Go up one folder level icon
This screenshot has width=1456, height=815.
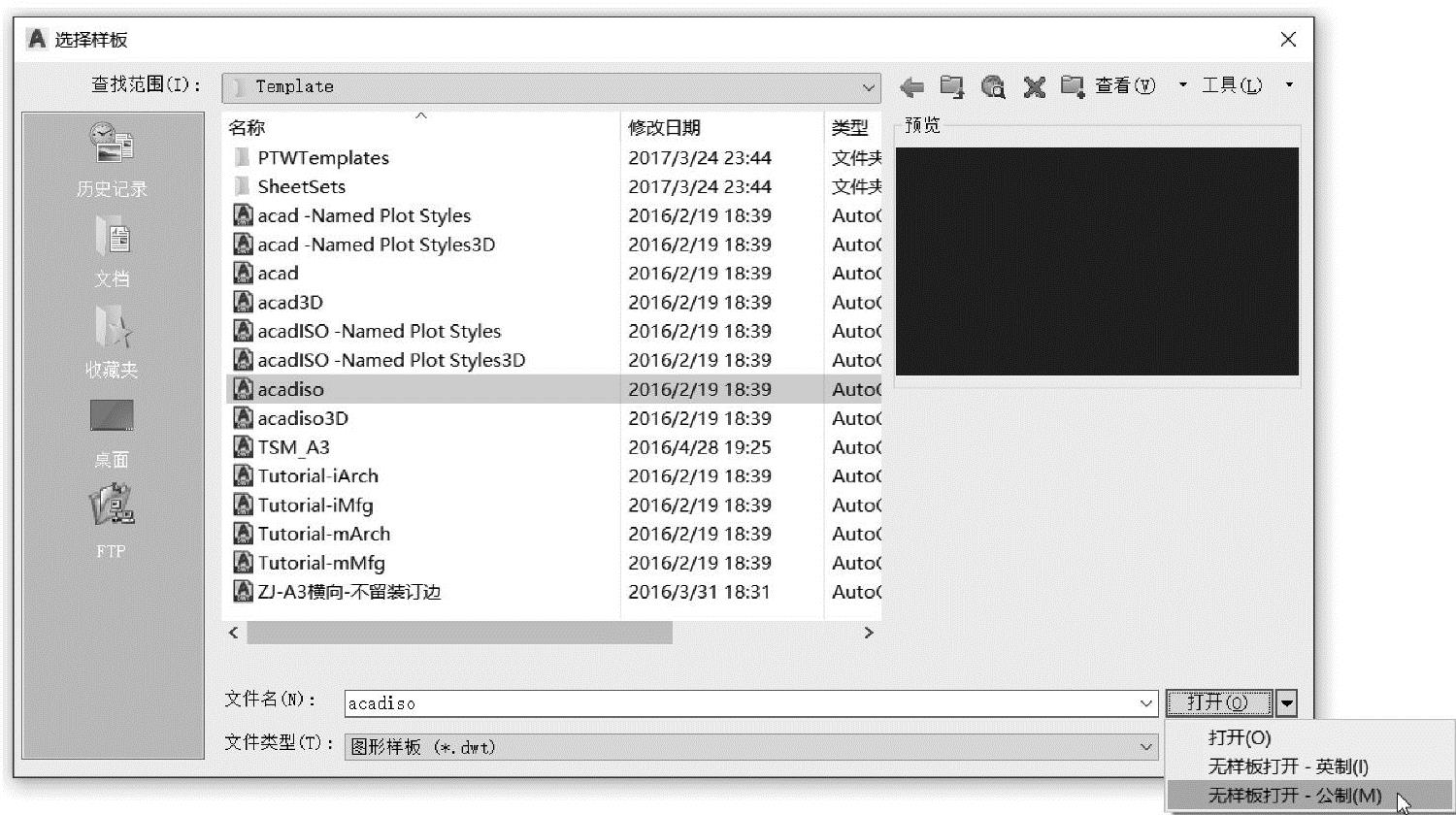(952, 87)
